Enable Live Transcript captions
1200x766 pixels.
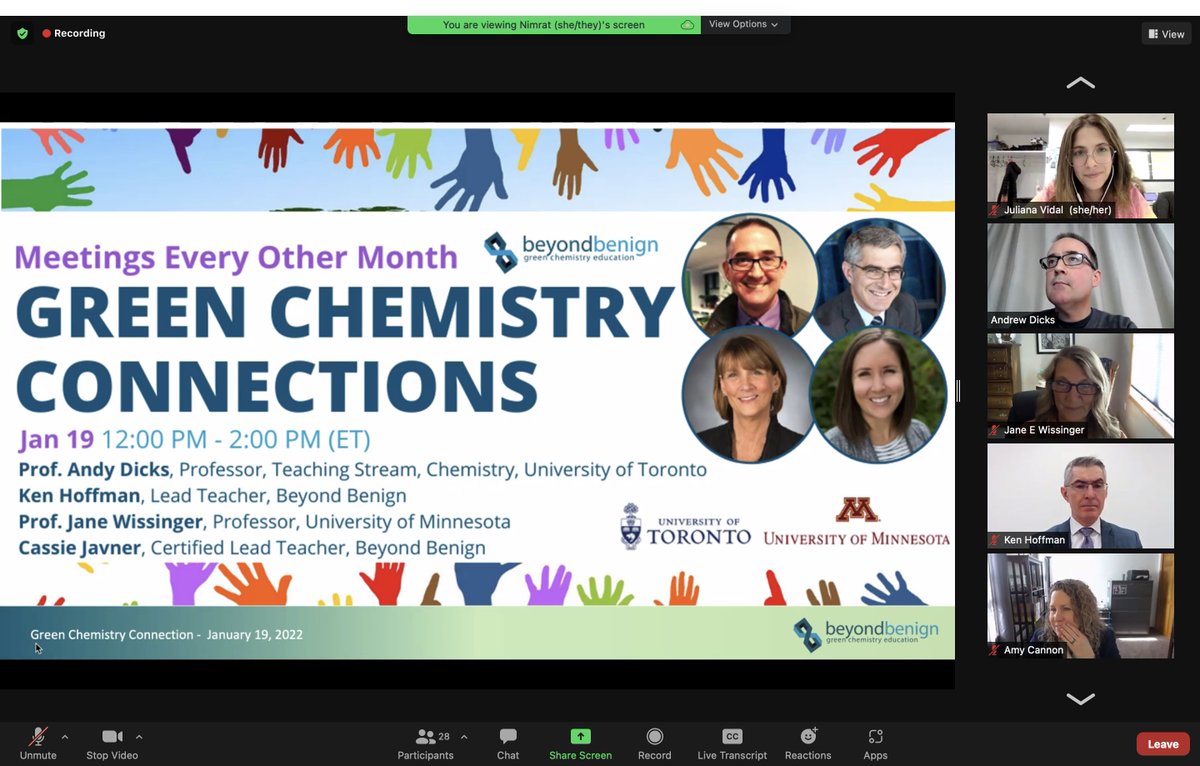[x=732, y=743]
